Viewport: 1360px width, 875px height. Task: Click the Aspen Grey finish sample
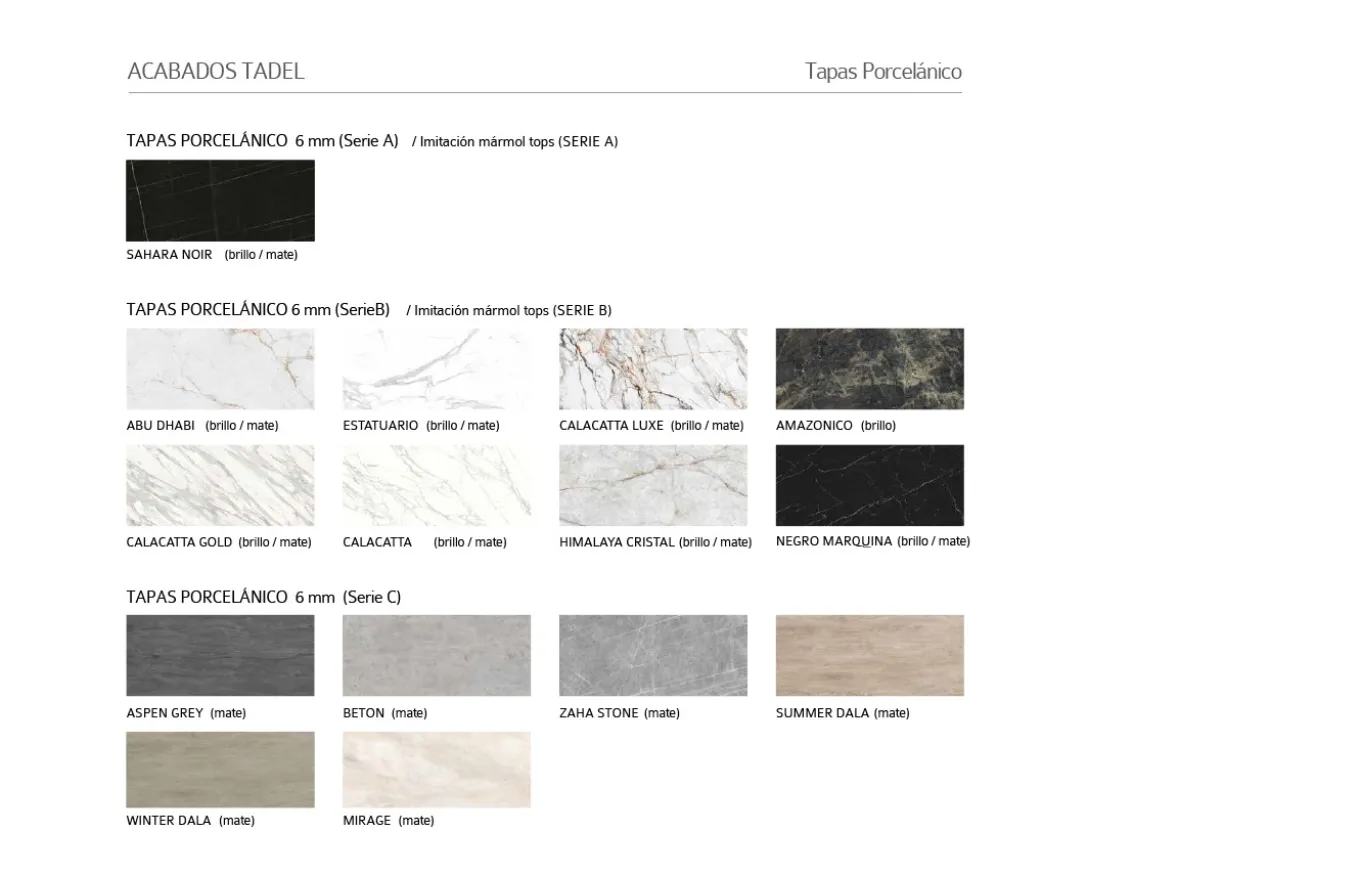[220, 656]
